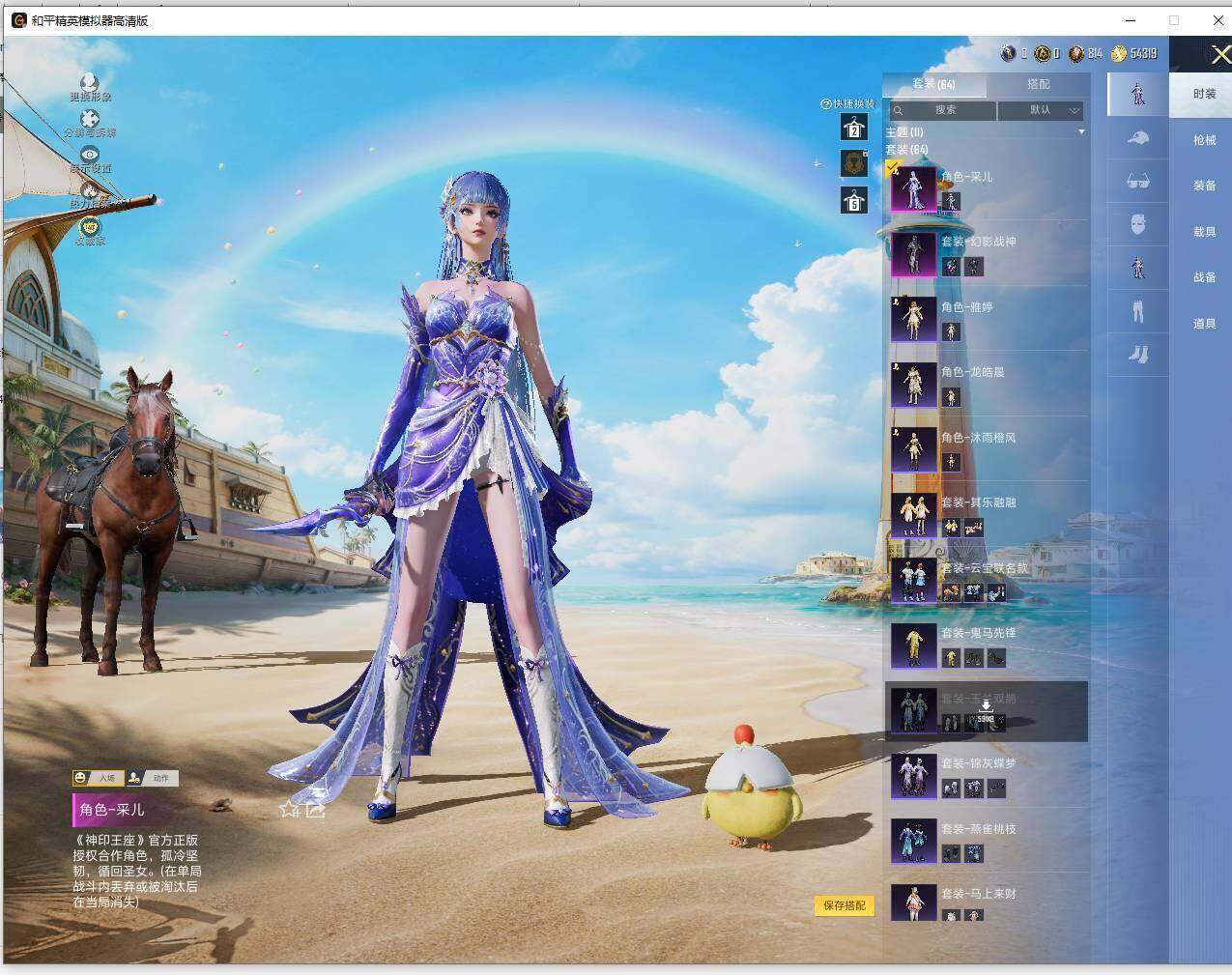Click the small piece icon under 角色-采儿
Viewport: 1232px width, 975px height.
coord(951,201)
